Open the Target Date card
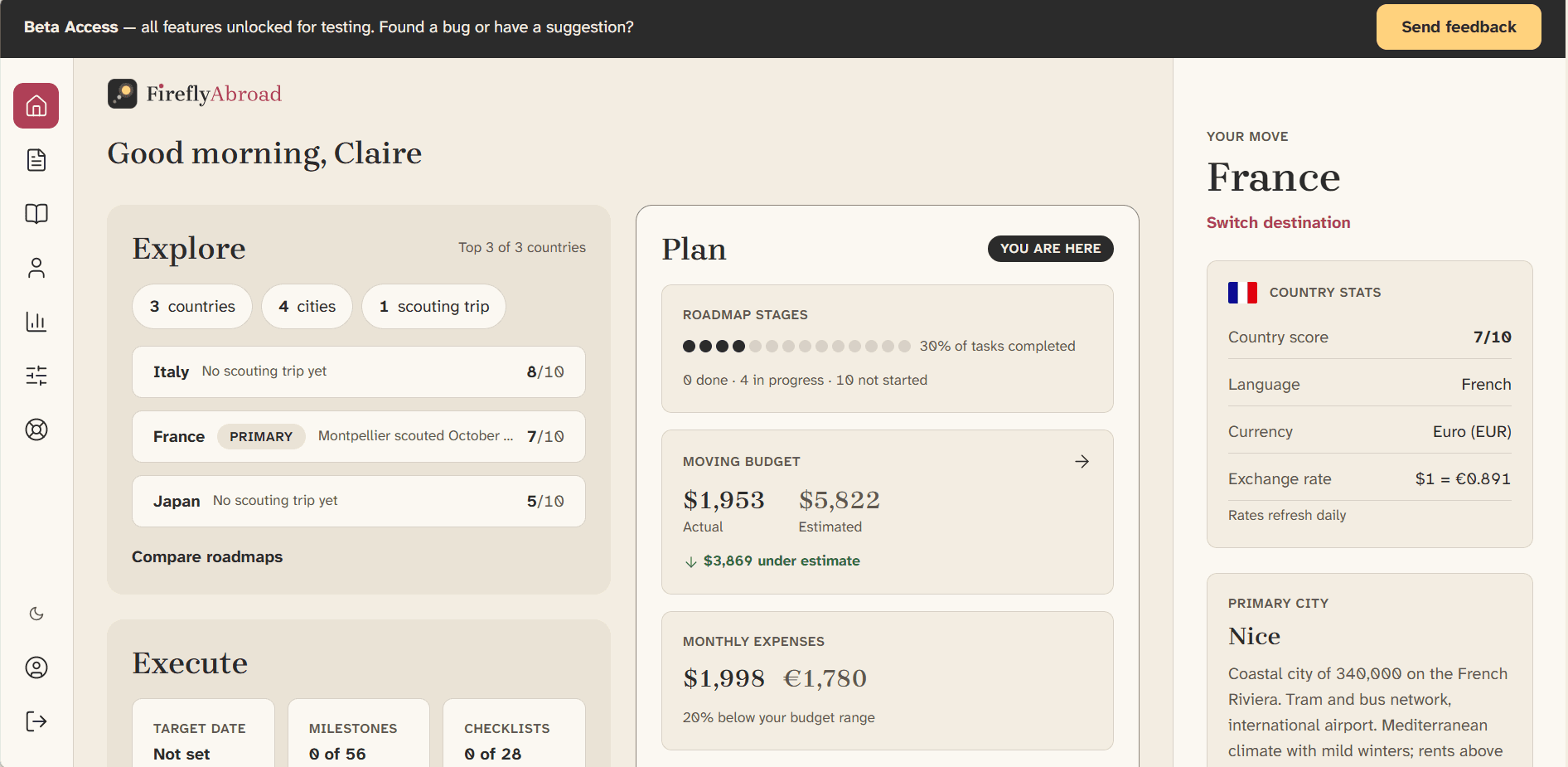The width and height of the screenshot is (1568, 767). pyautogui.click(x=204, y=734)
